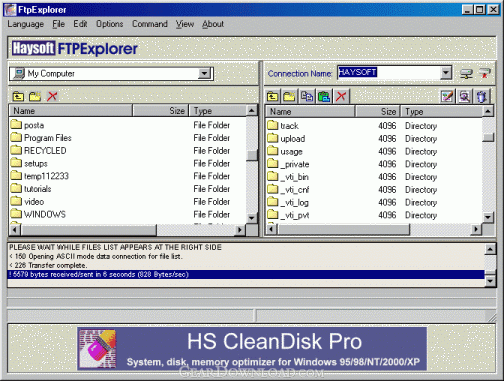Image resolution: width=504 pixels, height=381 pixels.
Task: Click the rightmost icon in remote toolbar
Action: pyautogui.click(x=482, y=97)
